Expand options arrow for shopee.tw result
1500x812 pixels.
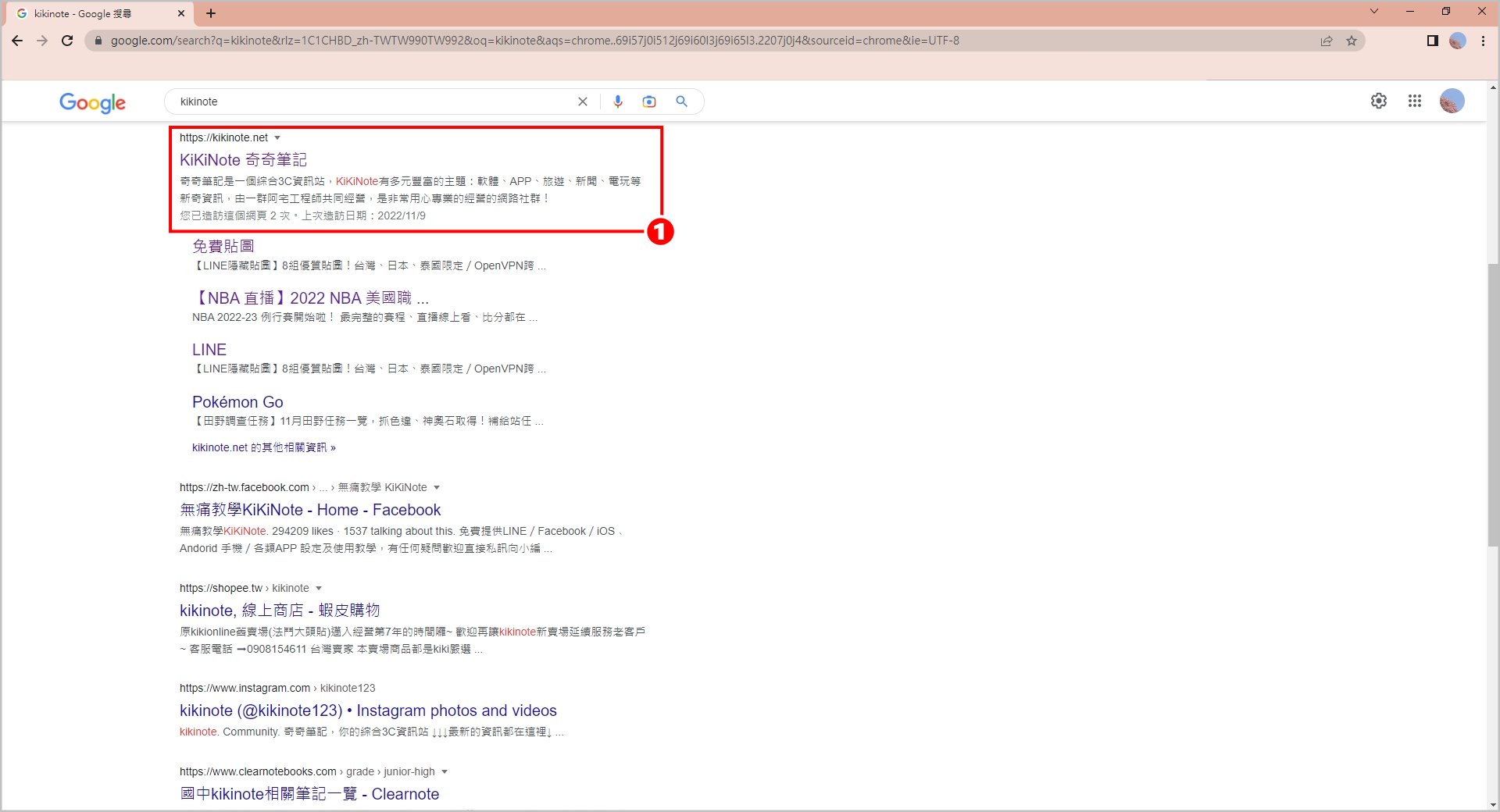(x=319, y=588)
